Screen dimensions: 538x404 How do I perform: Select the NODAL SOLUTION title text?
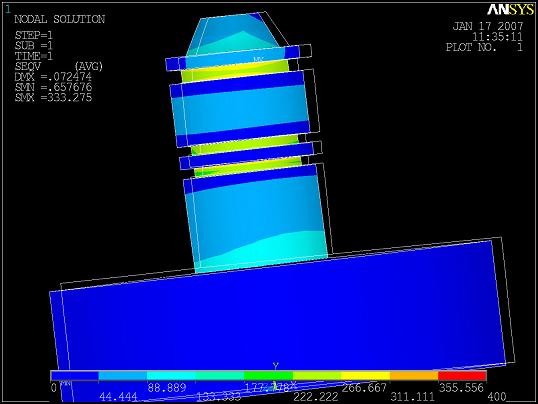pos(59,20)
